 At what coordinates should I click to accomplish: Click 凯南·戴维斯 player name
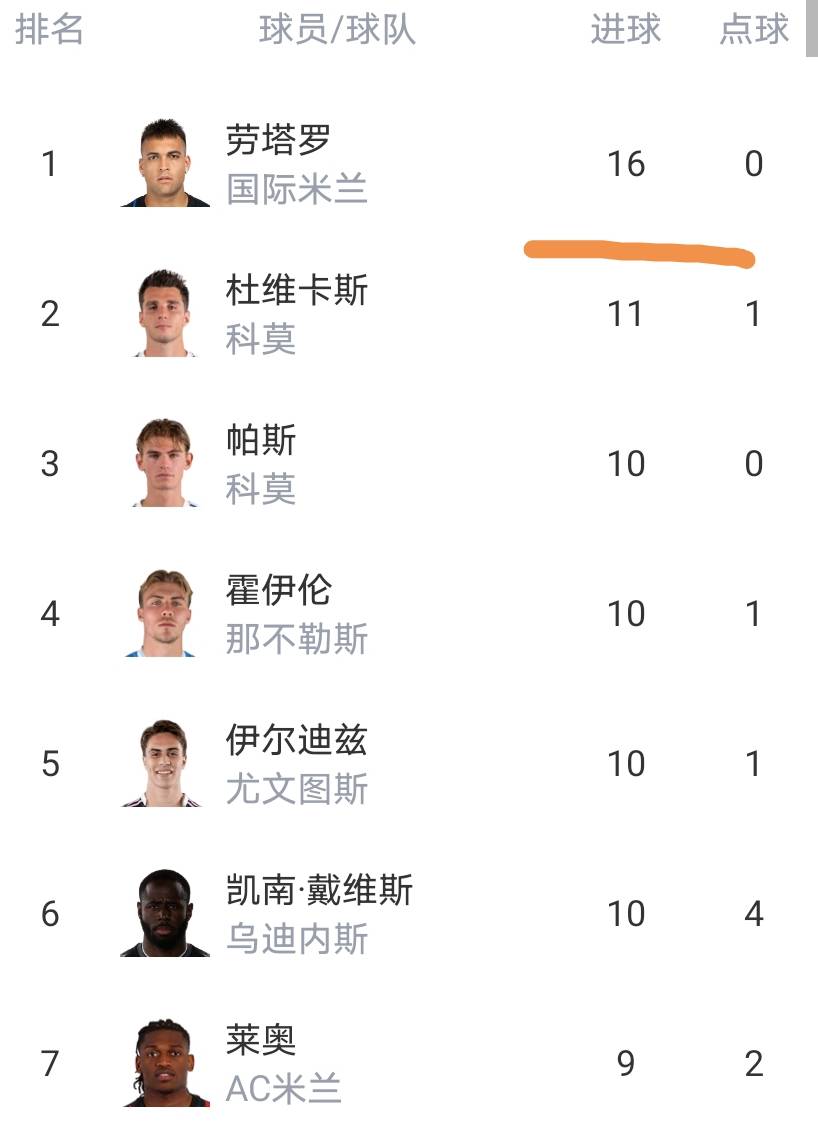tap(319, 891)
